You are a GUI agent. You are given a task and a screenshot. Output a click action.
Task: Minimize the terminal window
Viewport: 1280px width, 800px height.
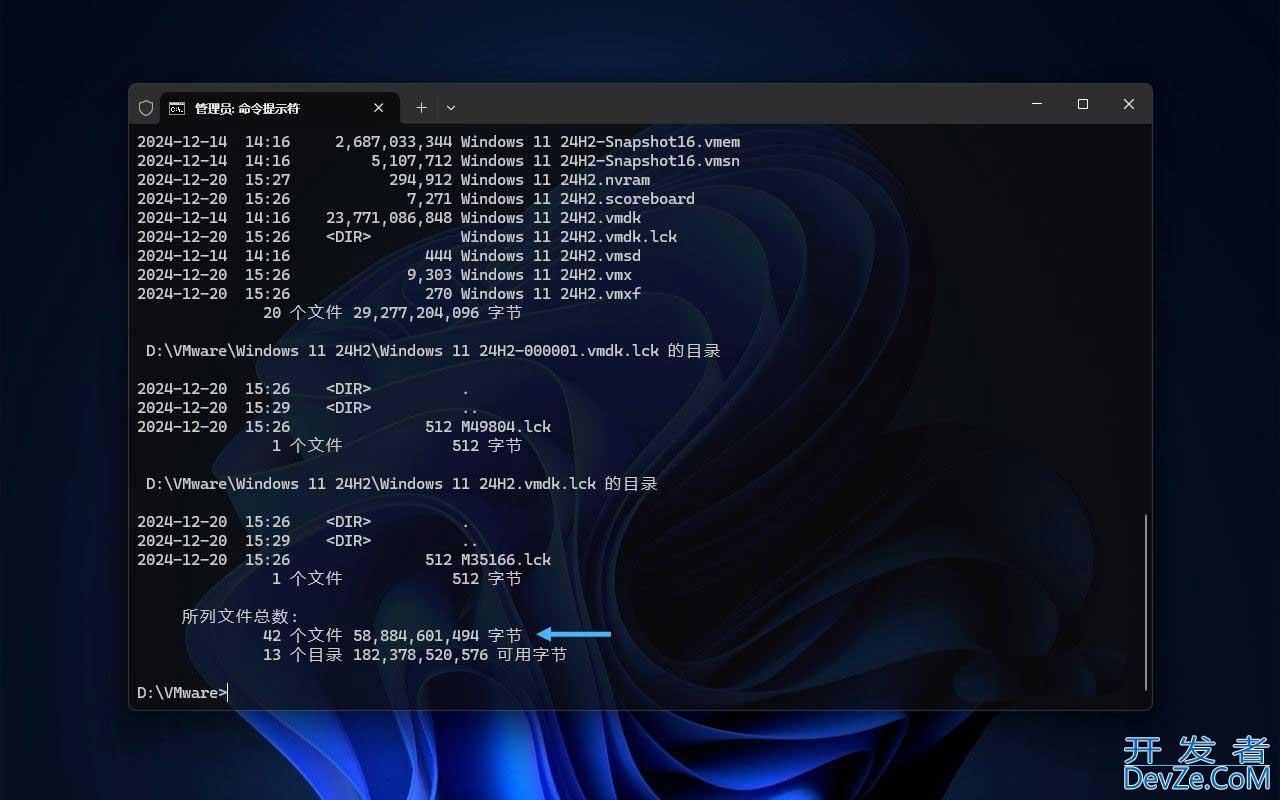[1037, 104]
